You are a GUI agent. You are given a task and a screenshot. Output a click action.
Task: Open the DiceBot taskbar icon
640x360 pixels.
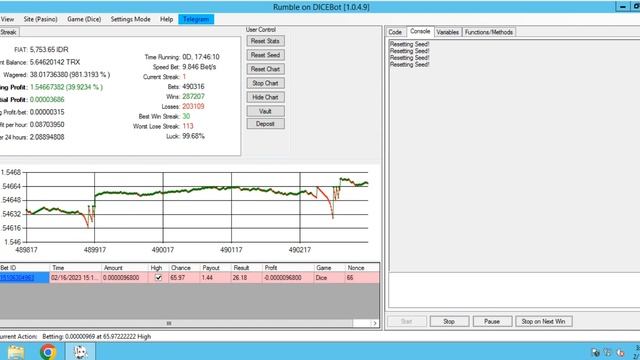pos(80,352)
